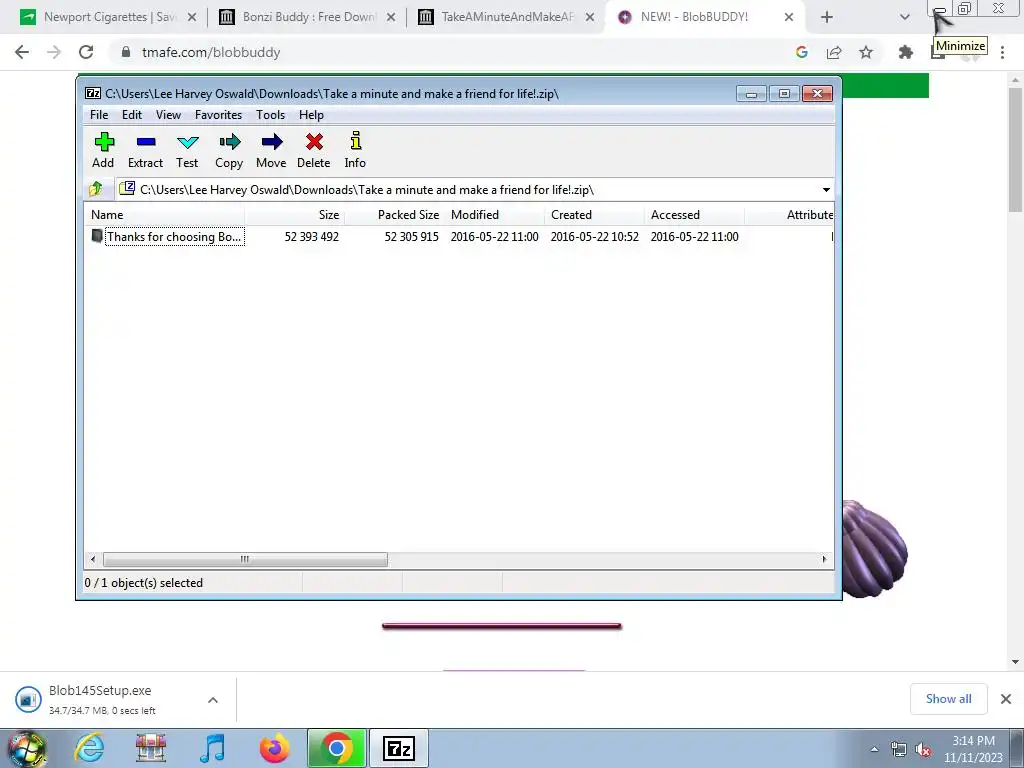The image size is (1024, 768).
Task: Run the Test archive tool
Action: coord(187,150)
